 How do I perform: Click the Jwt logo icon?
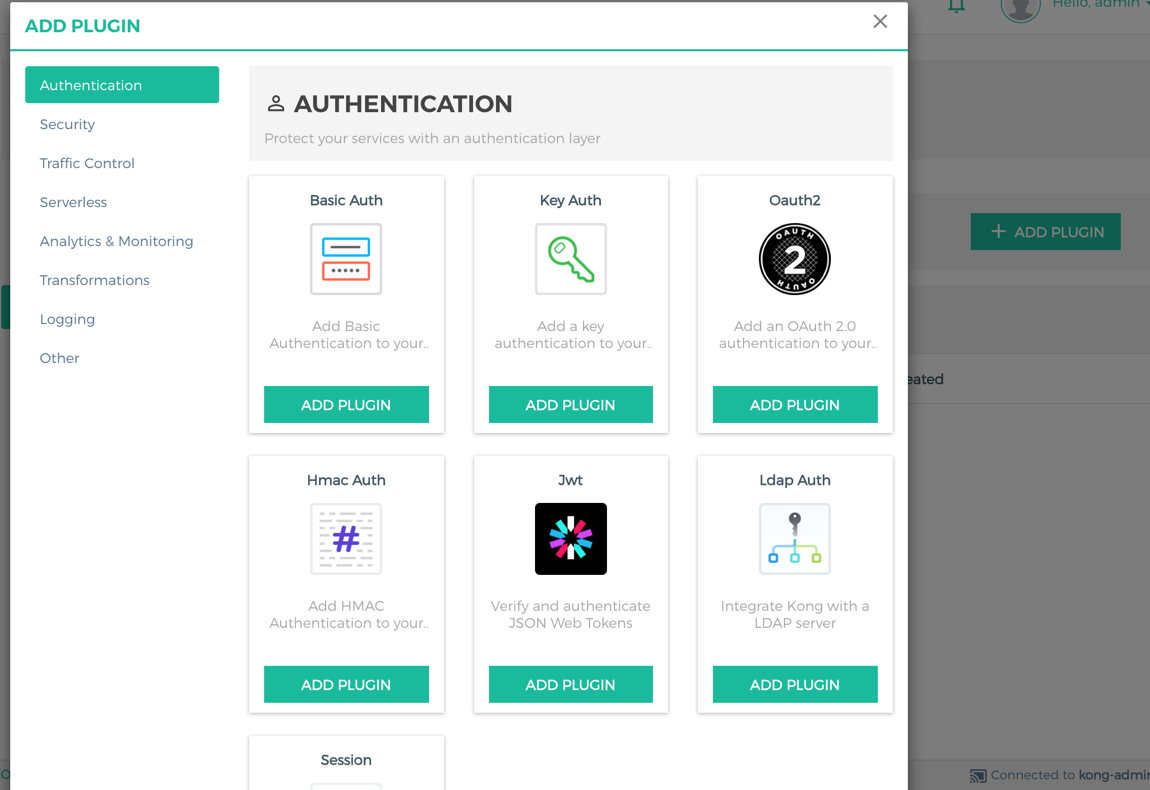(571, 539)
